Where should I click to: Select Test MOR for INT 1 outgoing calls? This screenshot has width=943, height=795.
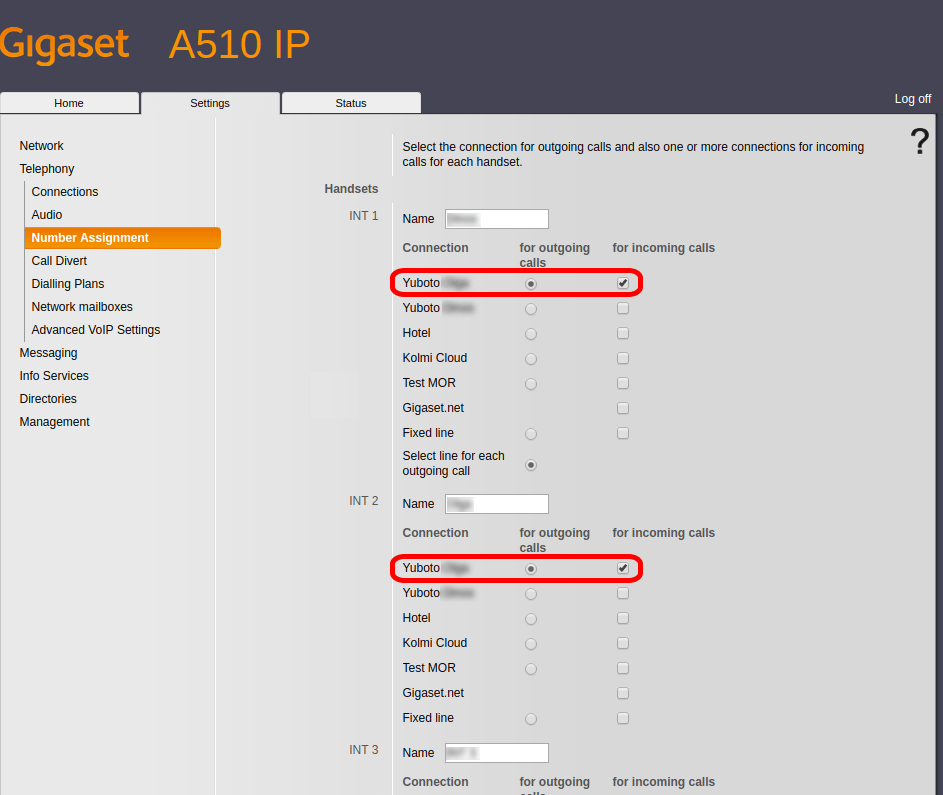[530, 384]
